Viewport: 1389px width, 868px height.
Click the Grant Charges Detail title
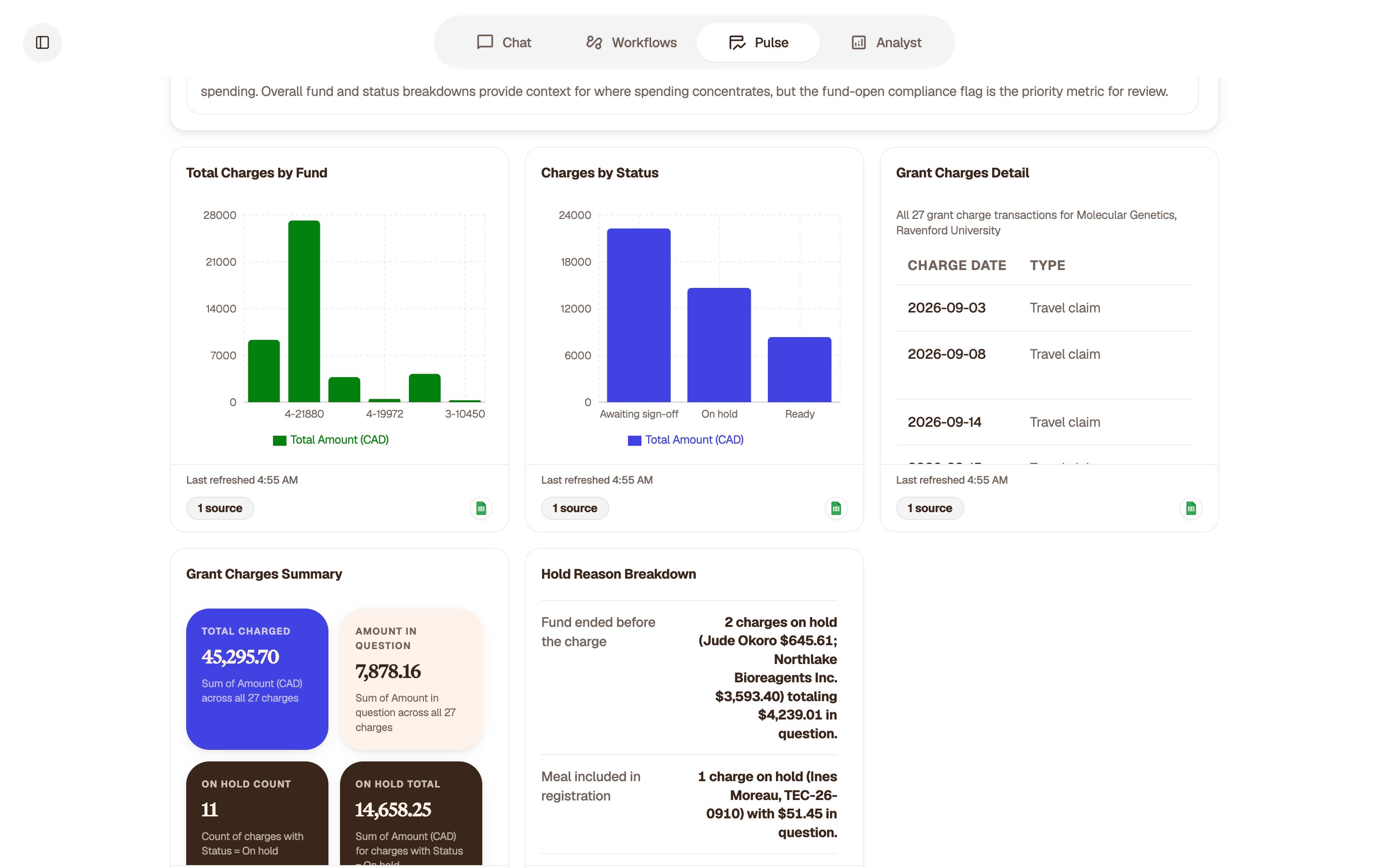pos(962,173)
